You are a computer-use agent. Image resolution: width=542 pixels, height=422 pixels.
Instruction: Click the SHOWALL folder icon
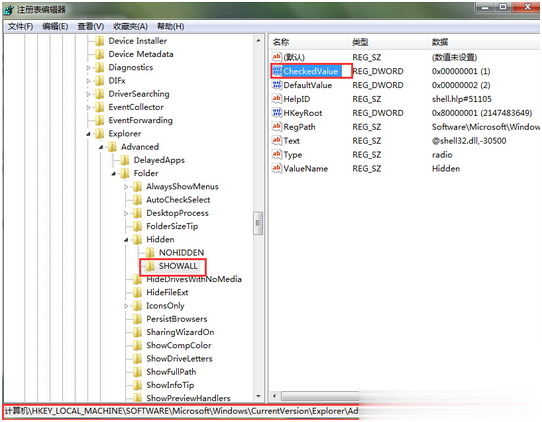tap(150, 266)
